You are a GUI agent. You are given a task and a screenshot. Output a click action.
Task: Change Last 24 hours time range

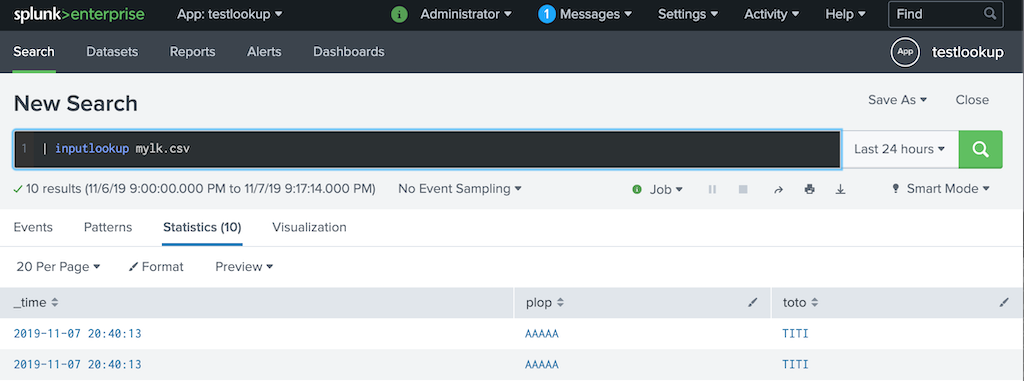tap(899, 149)
